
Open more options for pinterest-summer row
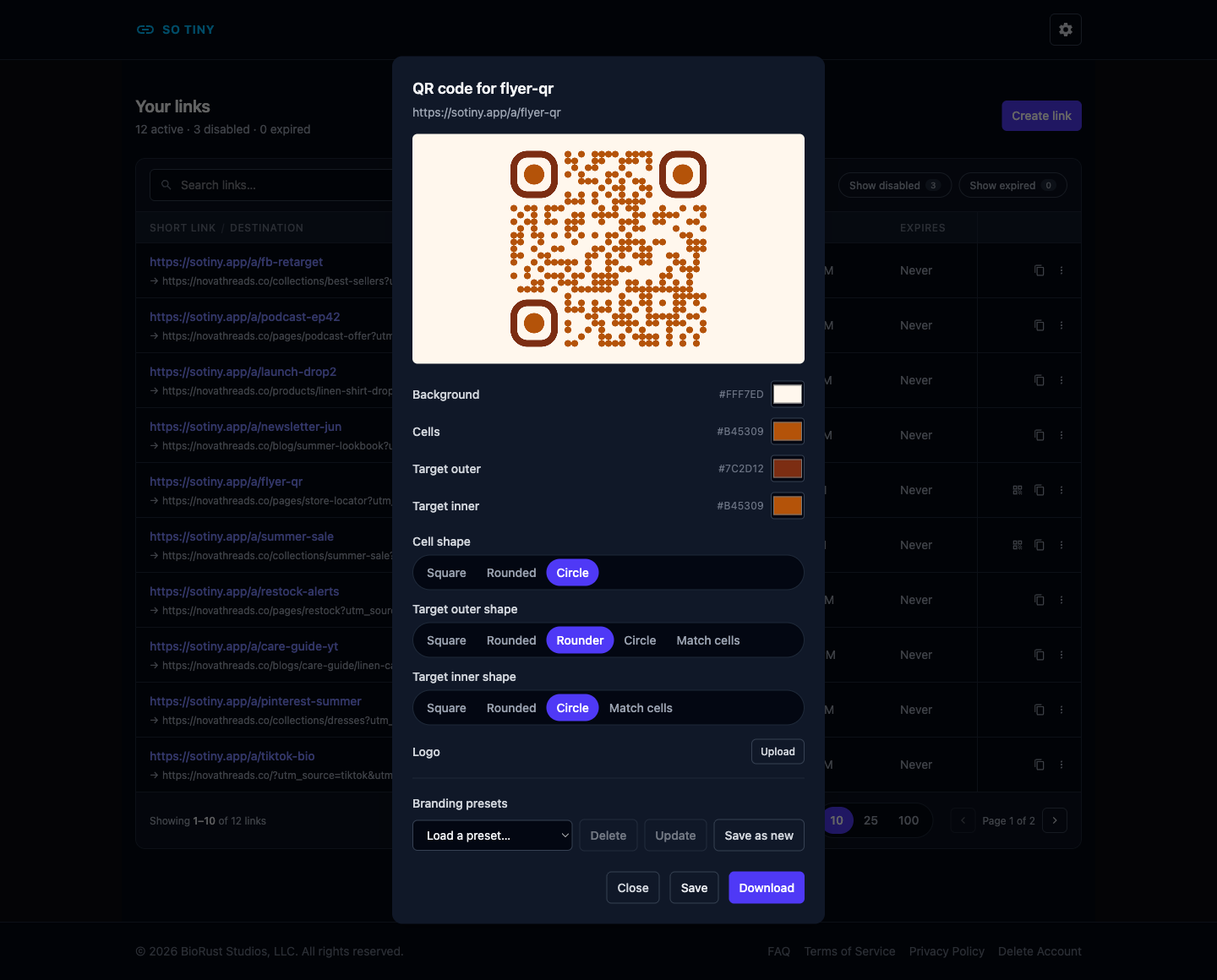click(1061, 710)
